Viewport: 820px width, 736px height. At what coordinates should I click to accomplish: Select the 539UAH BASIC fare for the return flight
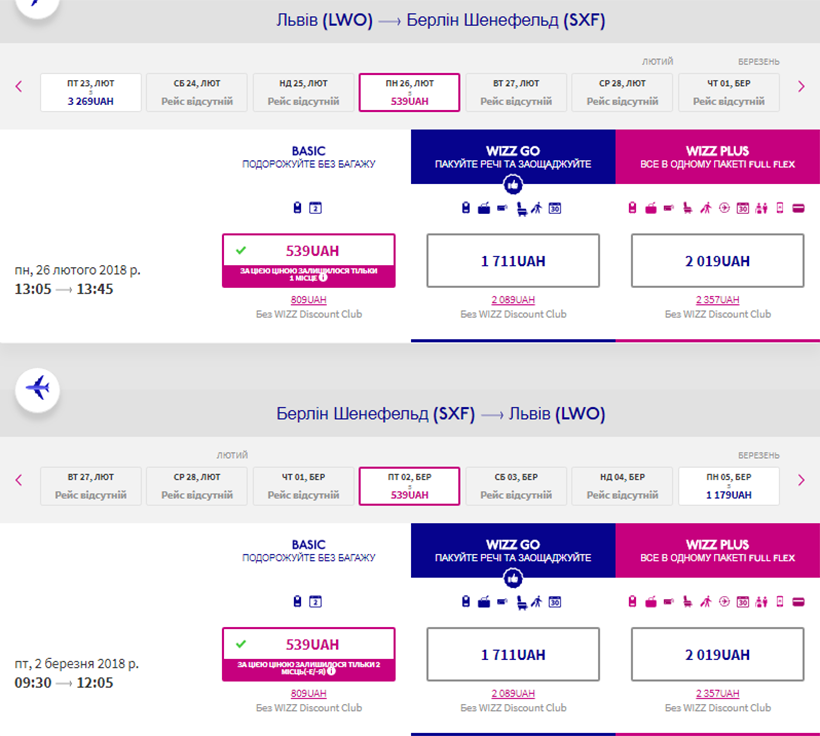pos(308,644)
